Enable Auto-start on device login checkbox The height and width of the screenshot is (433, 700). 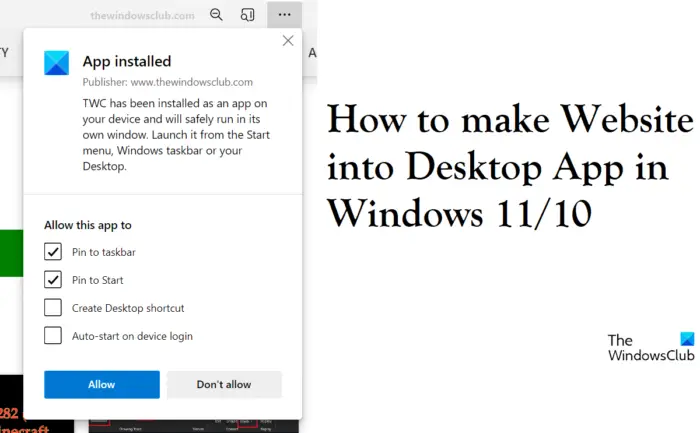(x=53, y=335)
